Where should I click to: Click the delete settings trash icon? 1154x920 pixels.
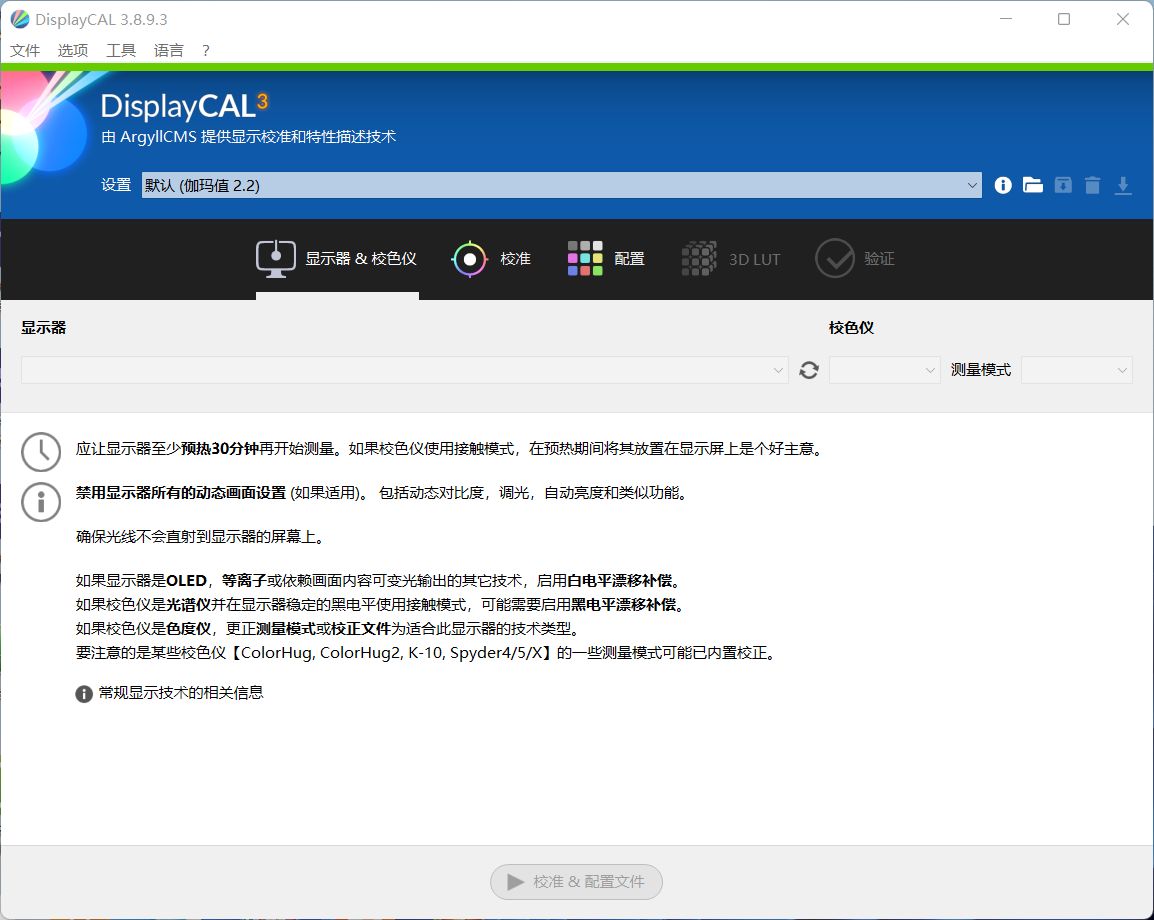tap(1093, 185)
